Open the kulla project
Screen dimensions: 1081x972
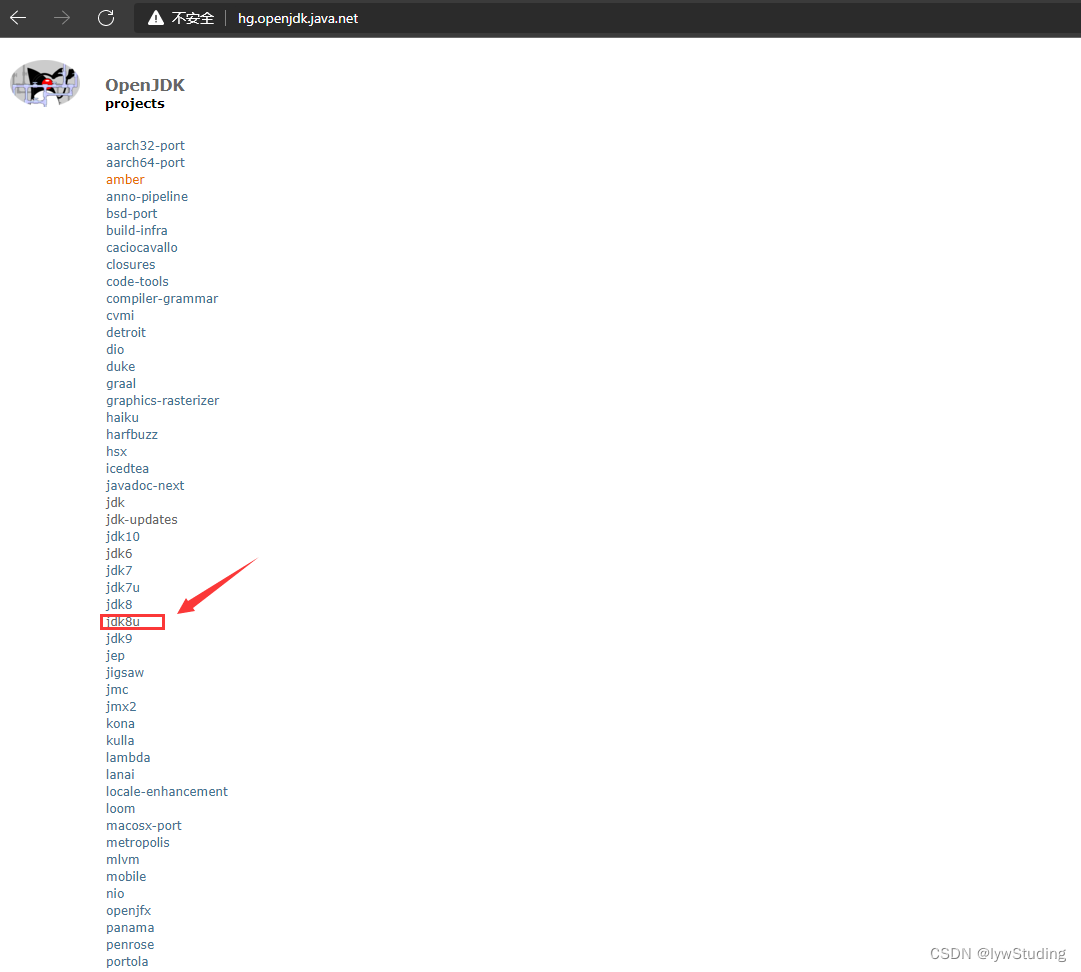click(121, 740)
